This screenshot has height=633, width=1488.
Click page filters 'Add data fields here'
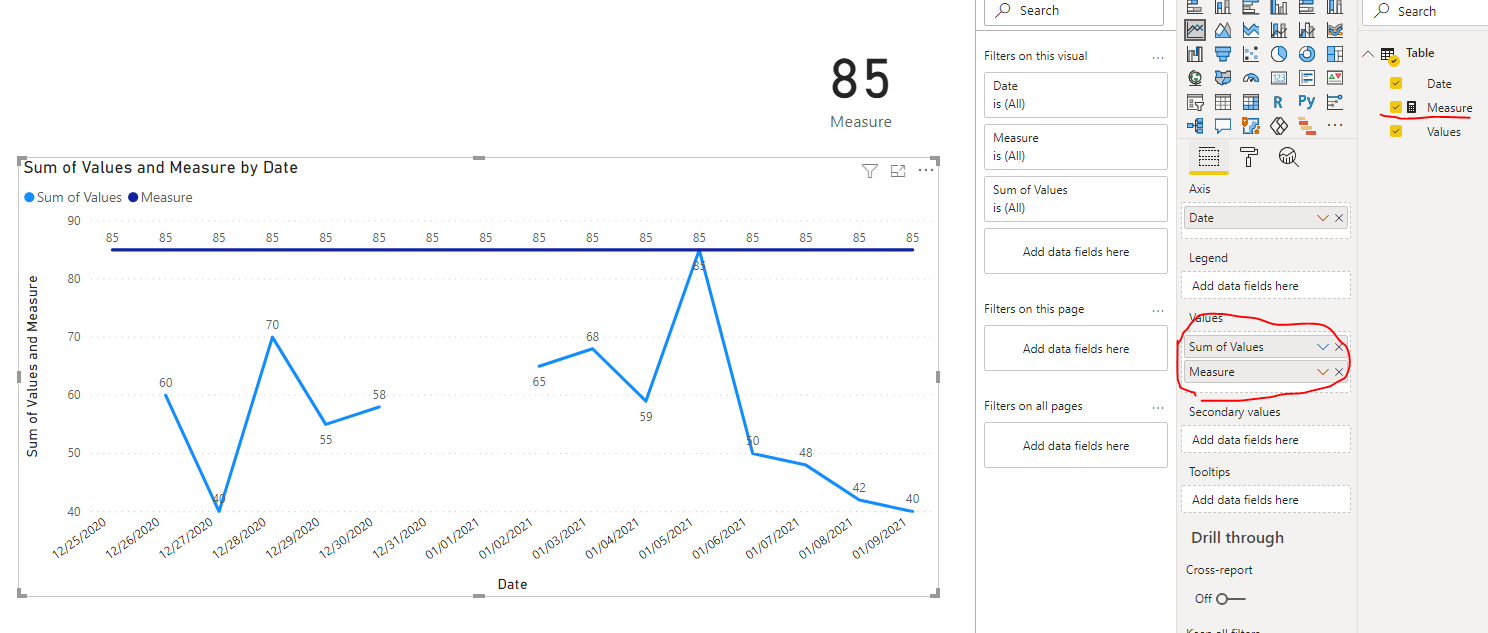[x=1076, y=349]
